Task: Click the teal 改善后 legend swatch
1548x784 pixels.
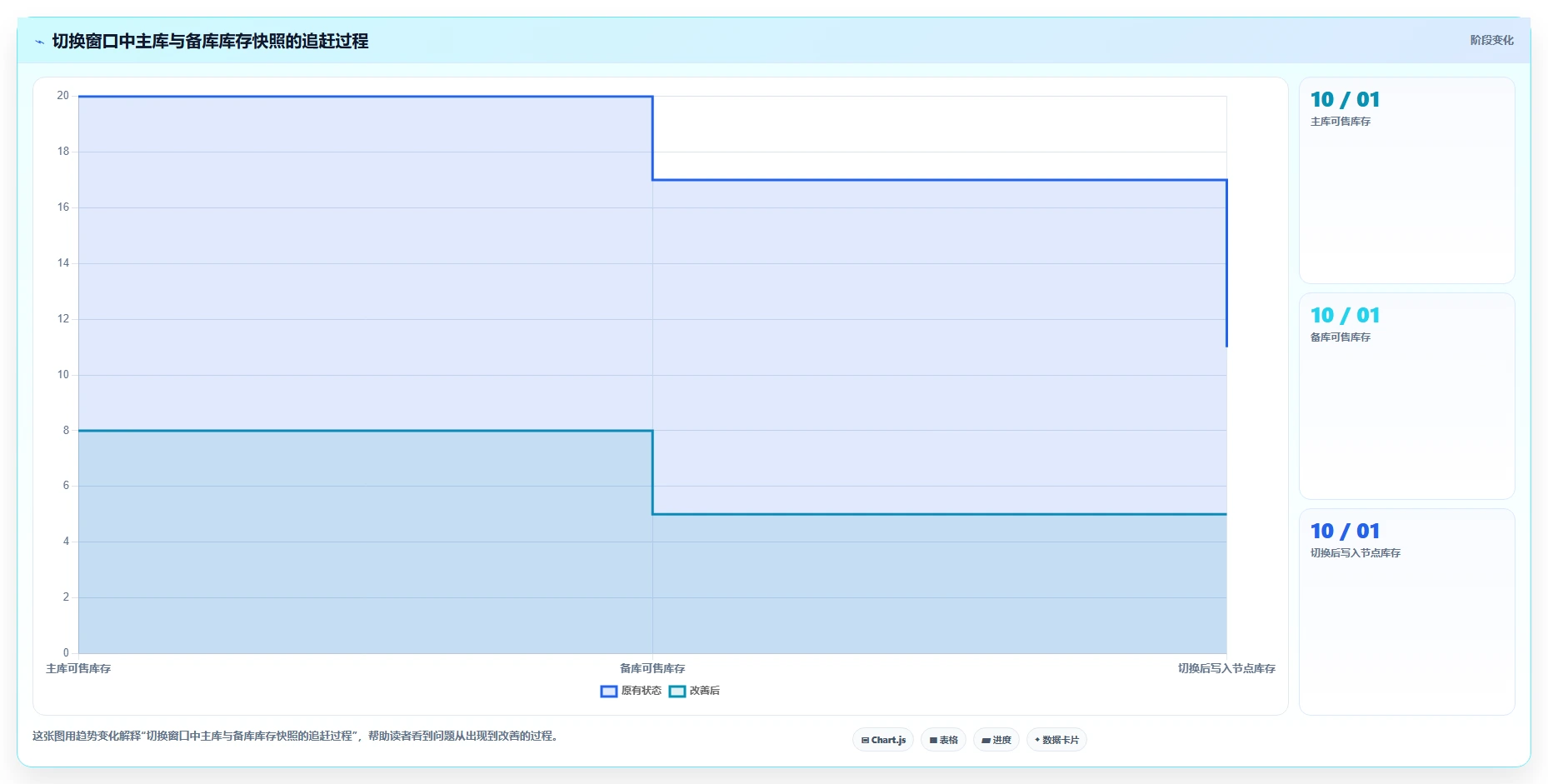Action: (x=677, y=691)
